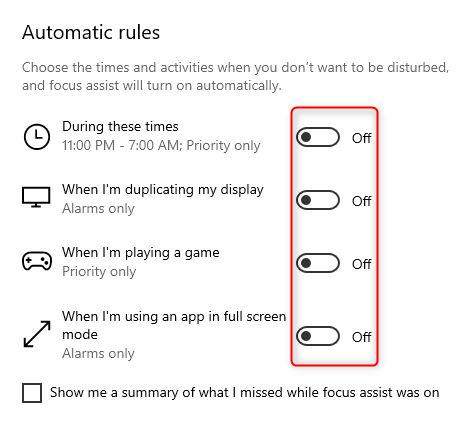471x441 pixels.
Task: Click the Off label beside During these times
Action: pyautogui.click(x=362, y=138)
